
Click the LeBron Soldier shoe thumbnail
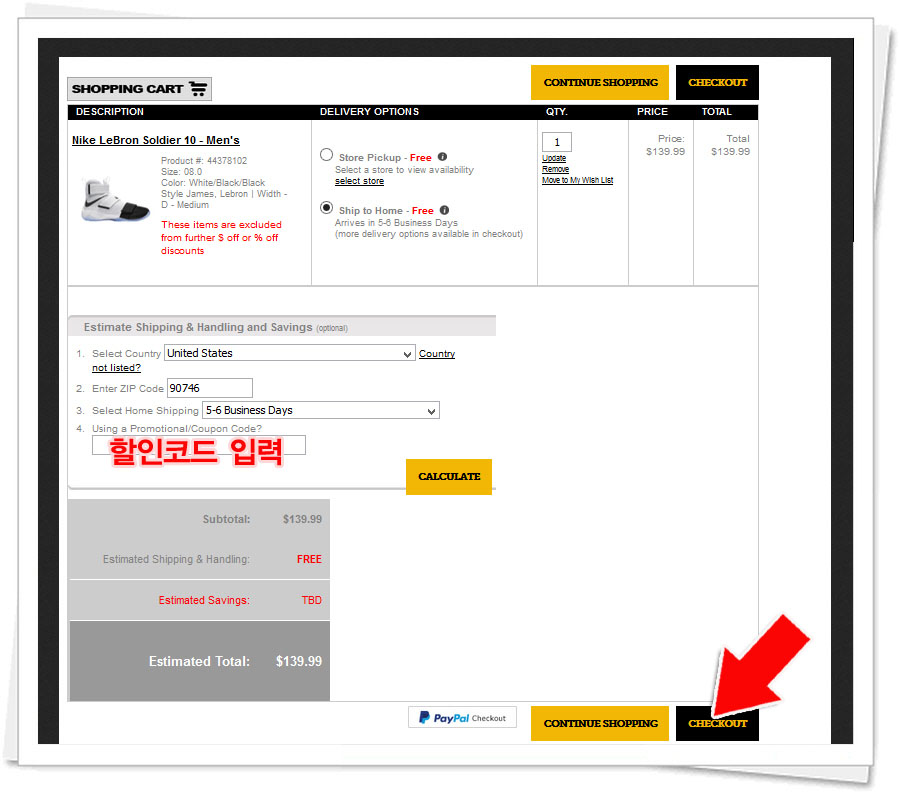tap(115, 201)
